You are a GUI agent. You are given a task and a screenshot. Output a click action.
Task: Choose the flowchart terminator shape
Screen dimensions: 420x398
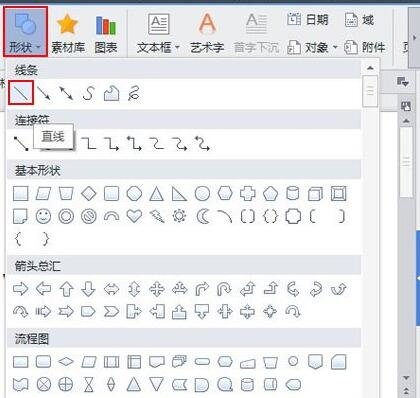point(202,362)
